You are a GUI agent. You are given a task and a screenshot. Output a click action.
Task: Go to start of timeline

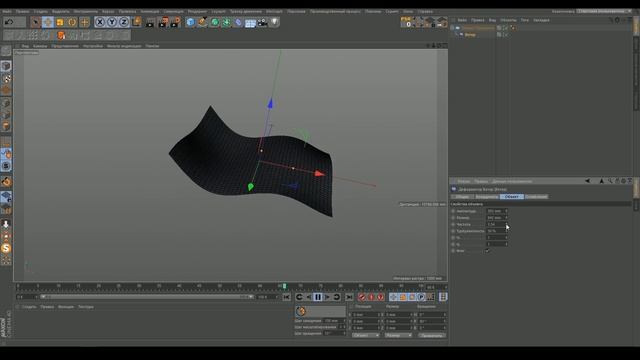287,297
